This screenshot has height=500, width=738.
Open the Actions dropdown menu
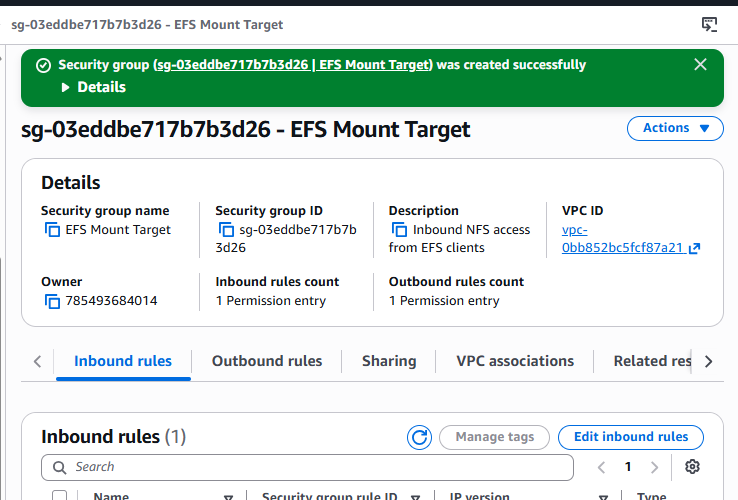point(675,128)
